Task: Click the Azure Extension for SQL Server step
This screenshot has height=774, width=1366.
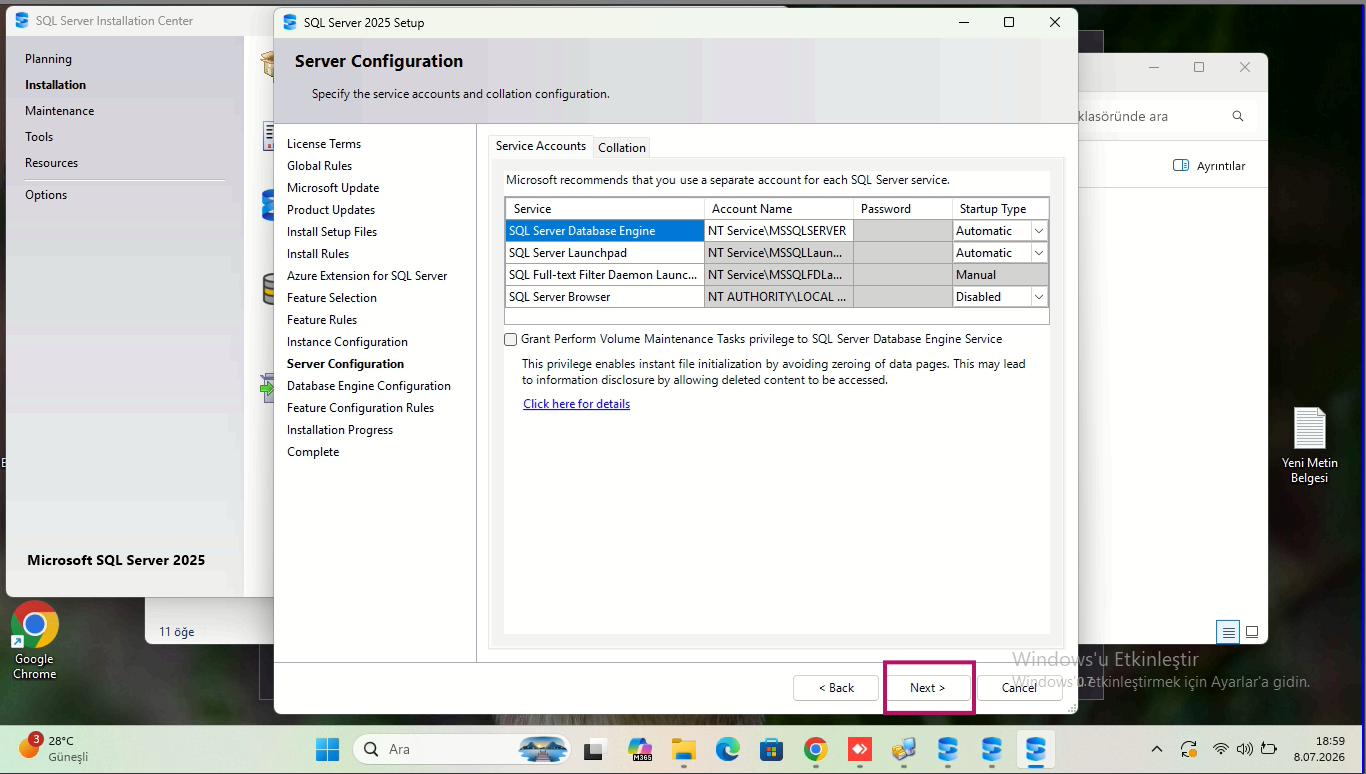Action: [x=367, y=276]
